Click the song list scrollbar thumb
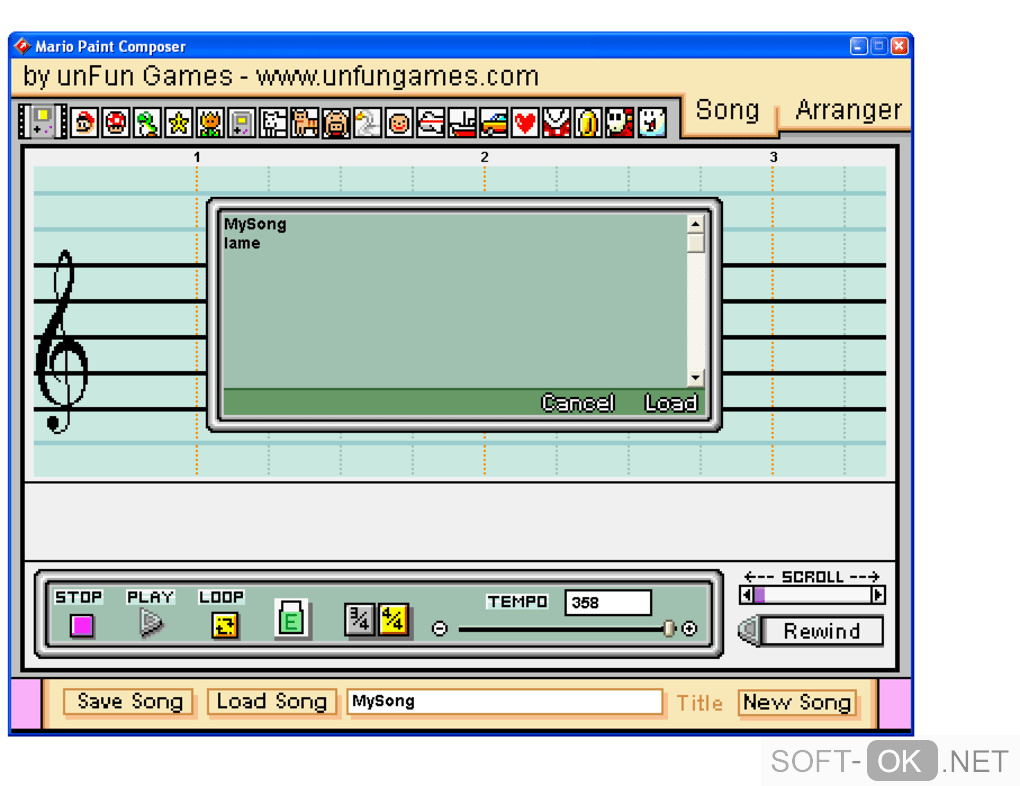The height and width of the screenshot is (786, 1020). point(695,243)
